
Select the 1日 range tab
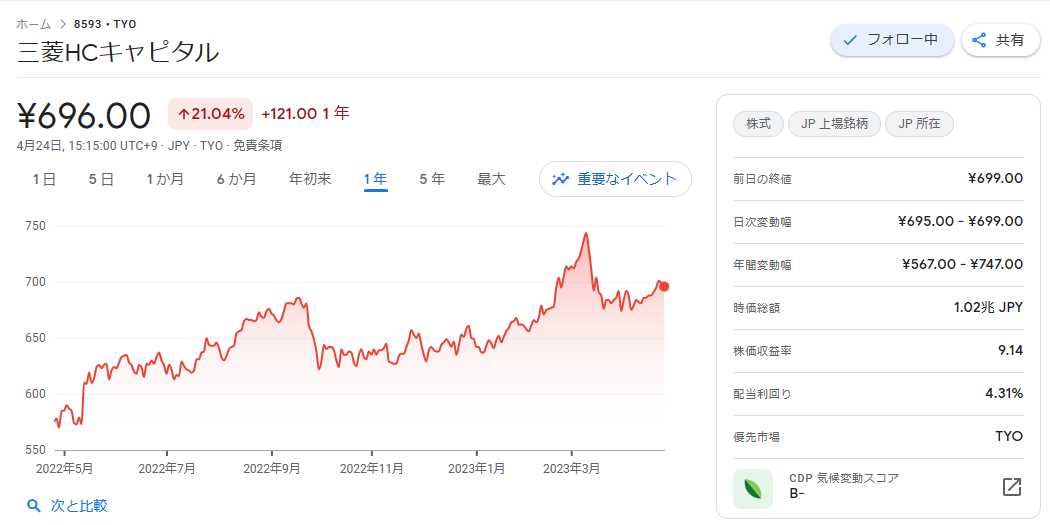coord(44,179)
